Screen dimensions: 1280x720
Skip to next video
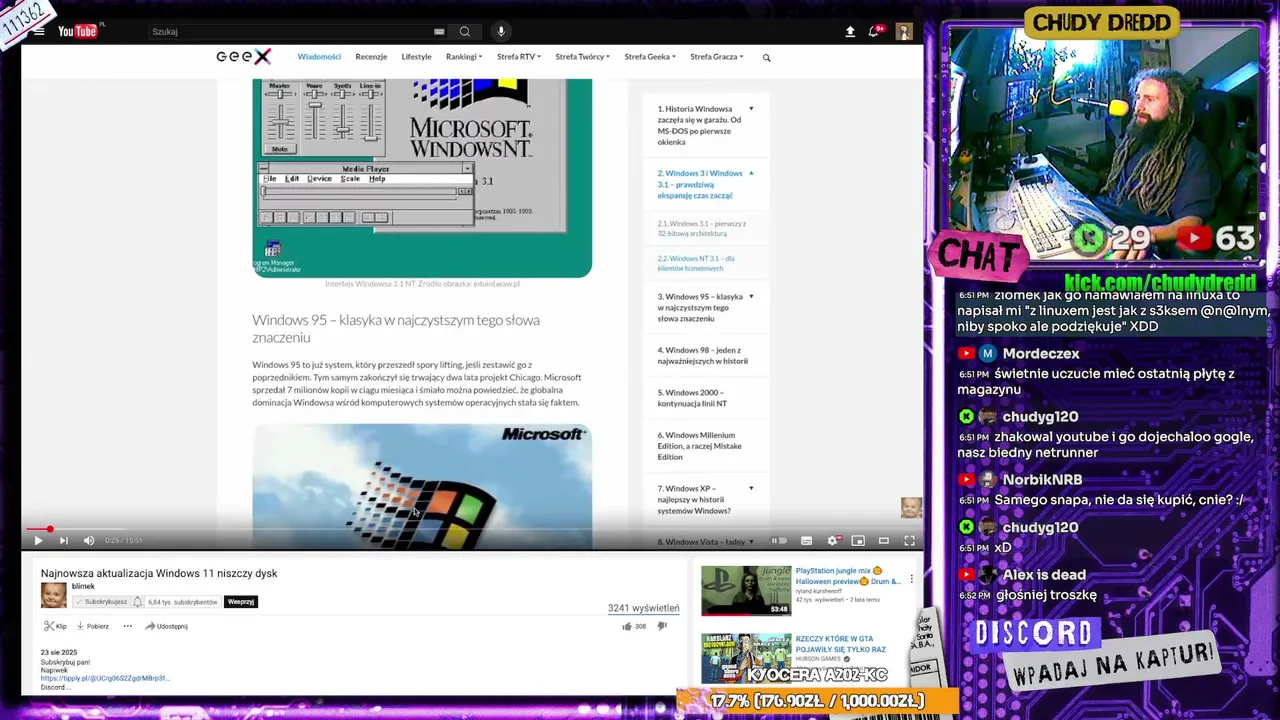(63, 541)
